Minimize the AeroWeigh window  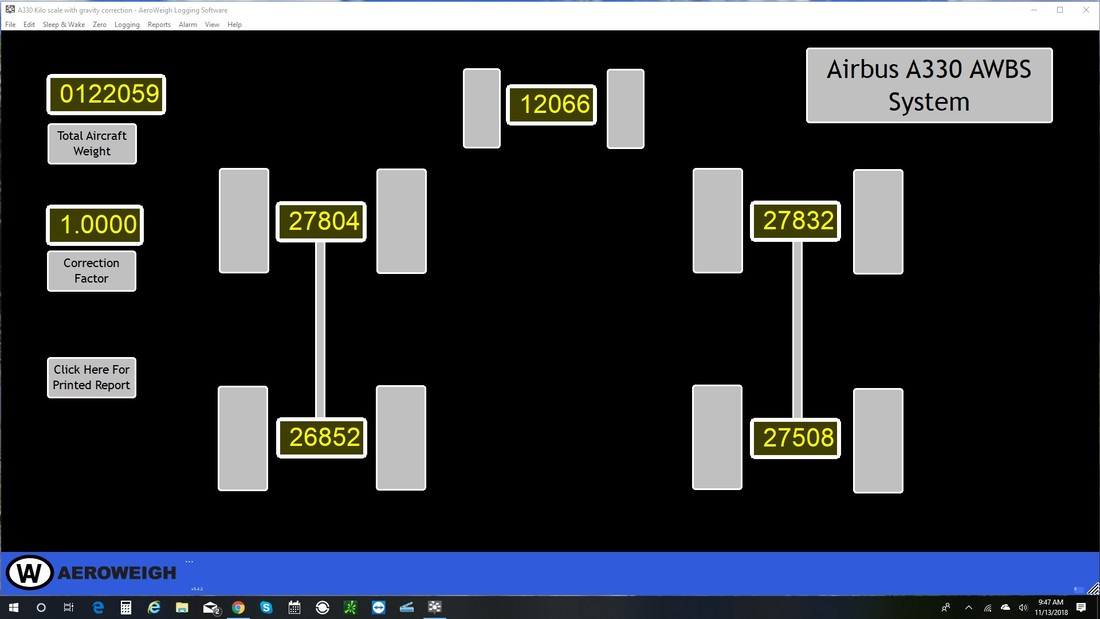[x=1034, y=10]
